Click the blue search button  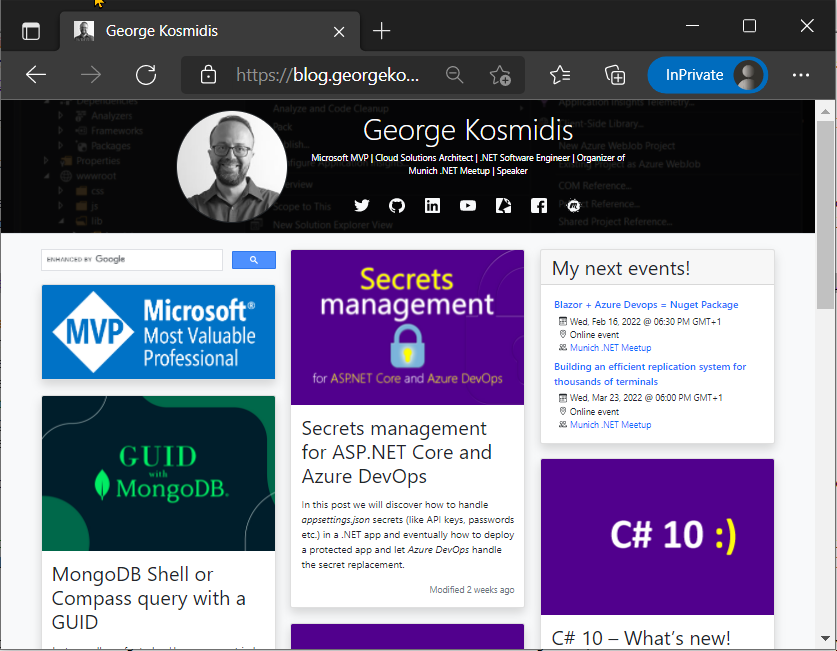(254, 260)
